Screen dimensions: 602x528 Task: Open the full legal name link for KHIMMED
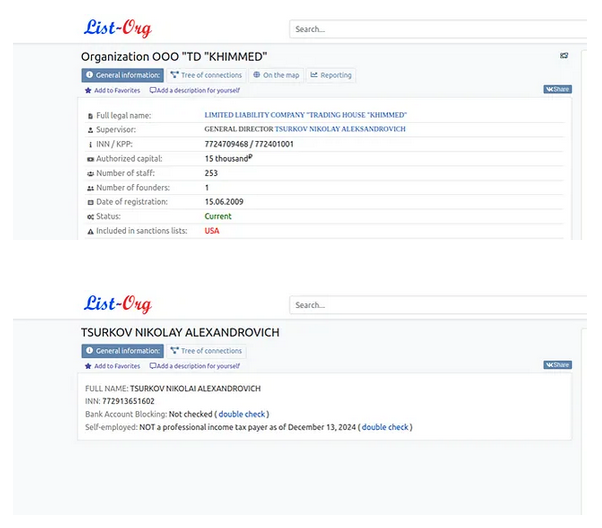tap(305, 115)
